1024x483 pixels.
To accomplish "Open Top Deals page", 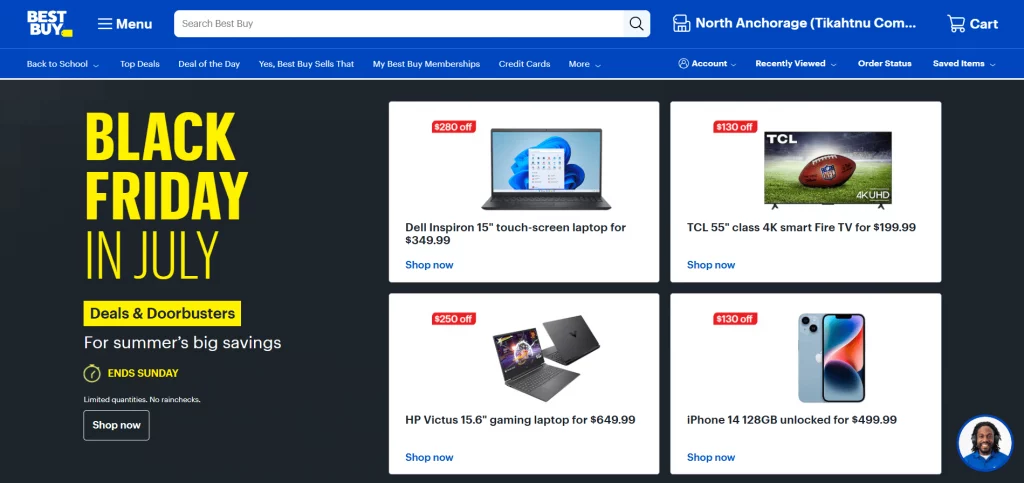I will pos(140,64).
